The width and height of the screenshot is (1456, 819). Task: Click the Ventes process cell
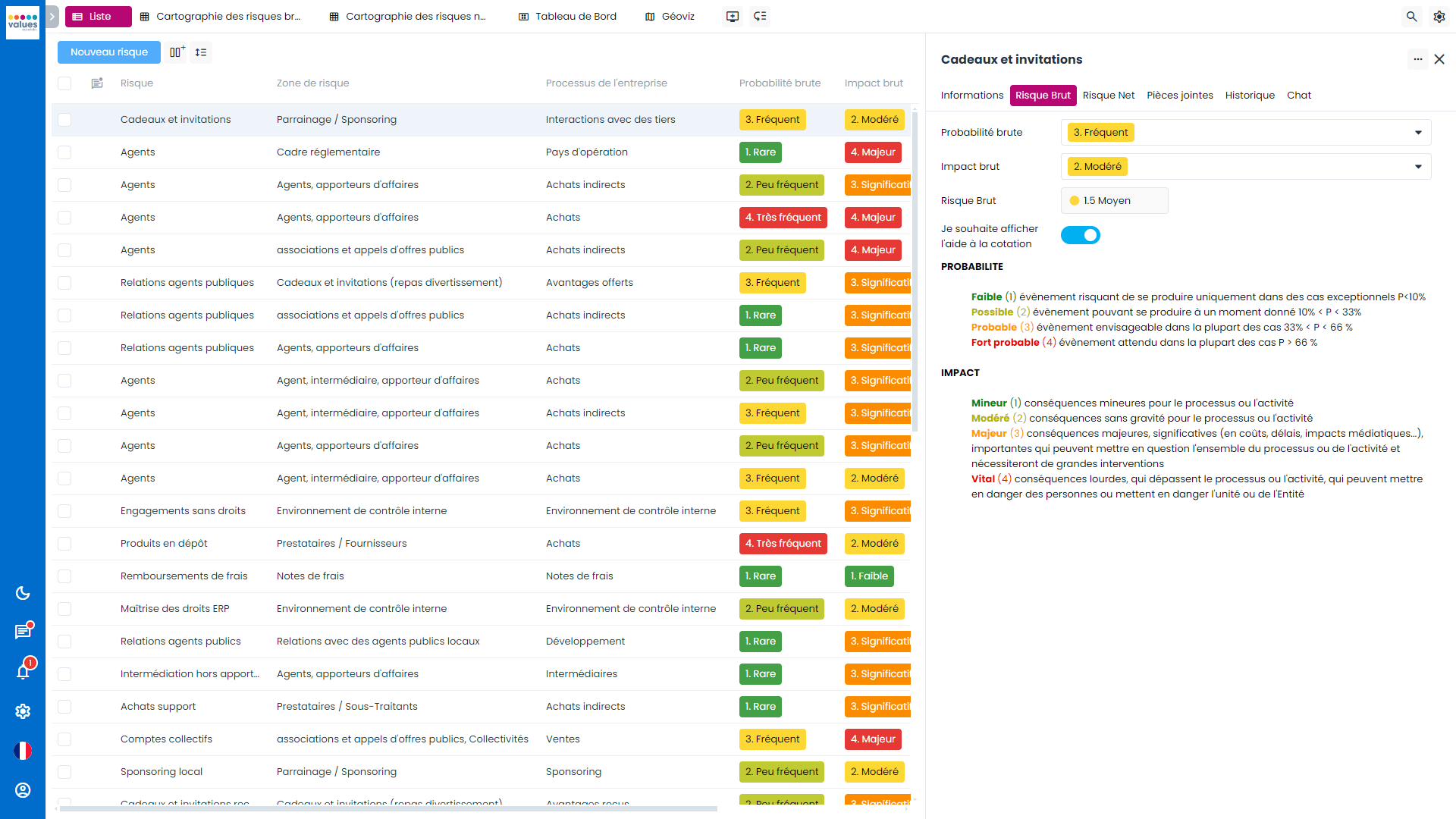pos(563,739)
